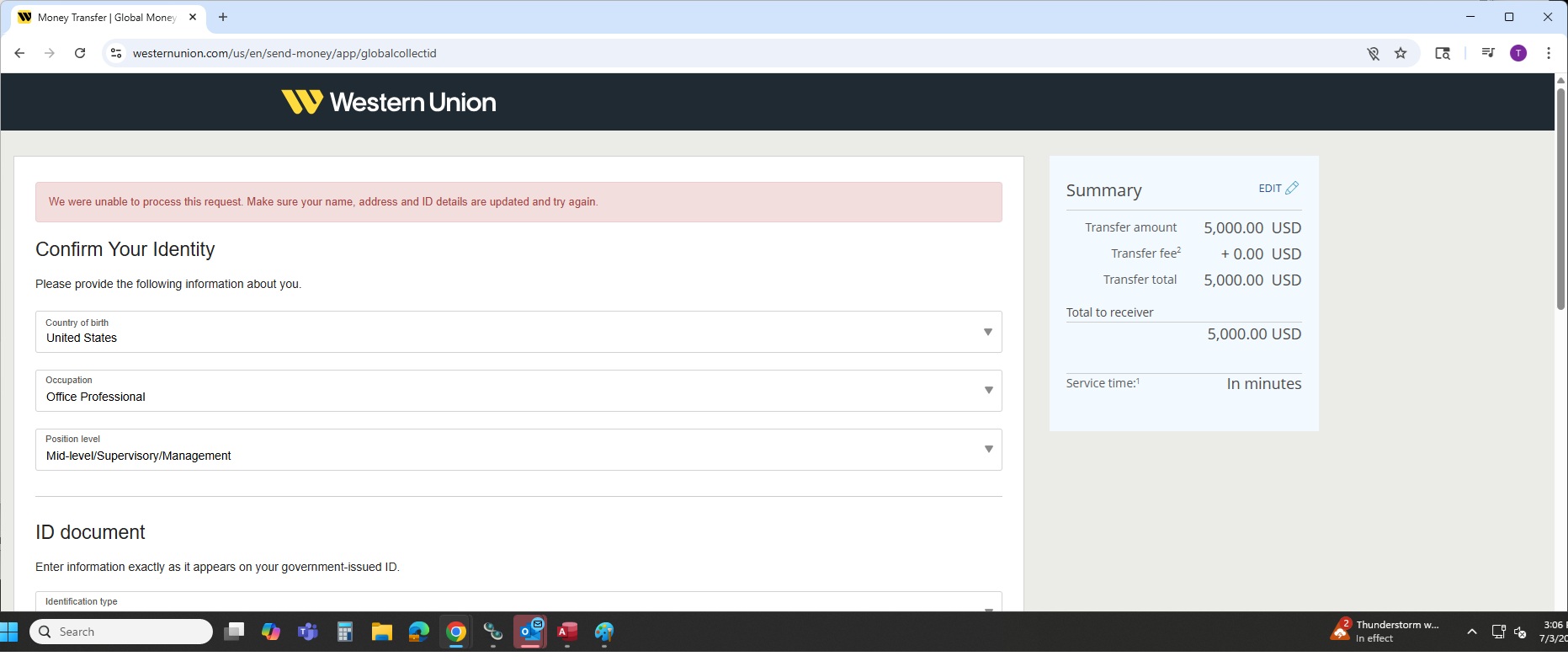Open the Chrome profile avatar T
This screenshot has height=672, width=1568.
1518,53
